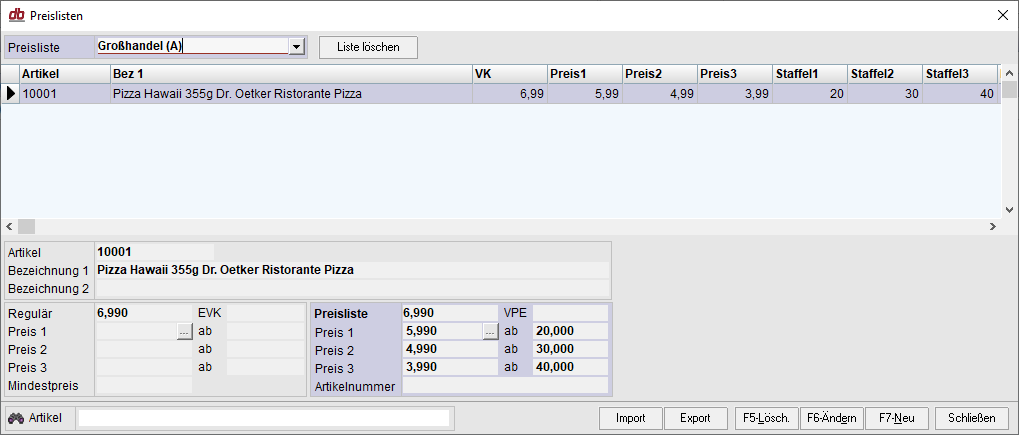1019x435 pixels.
Task: Click the binoculars Artikel search icon
Action: pos(16,418)
